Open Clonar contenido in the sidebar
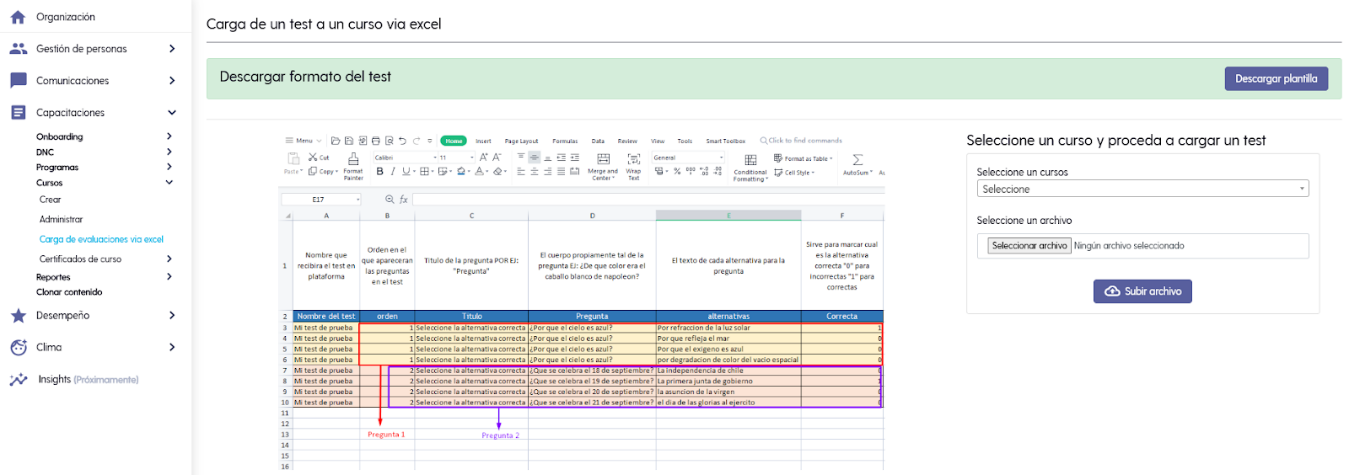Image resolution: width=1349 pixels, height=475 pixels. point(69,292)
